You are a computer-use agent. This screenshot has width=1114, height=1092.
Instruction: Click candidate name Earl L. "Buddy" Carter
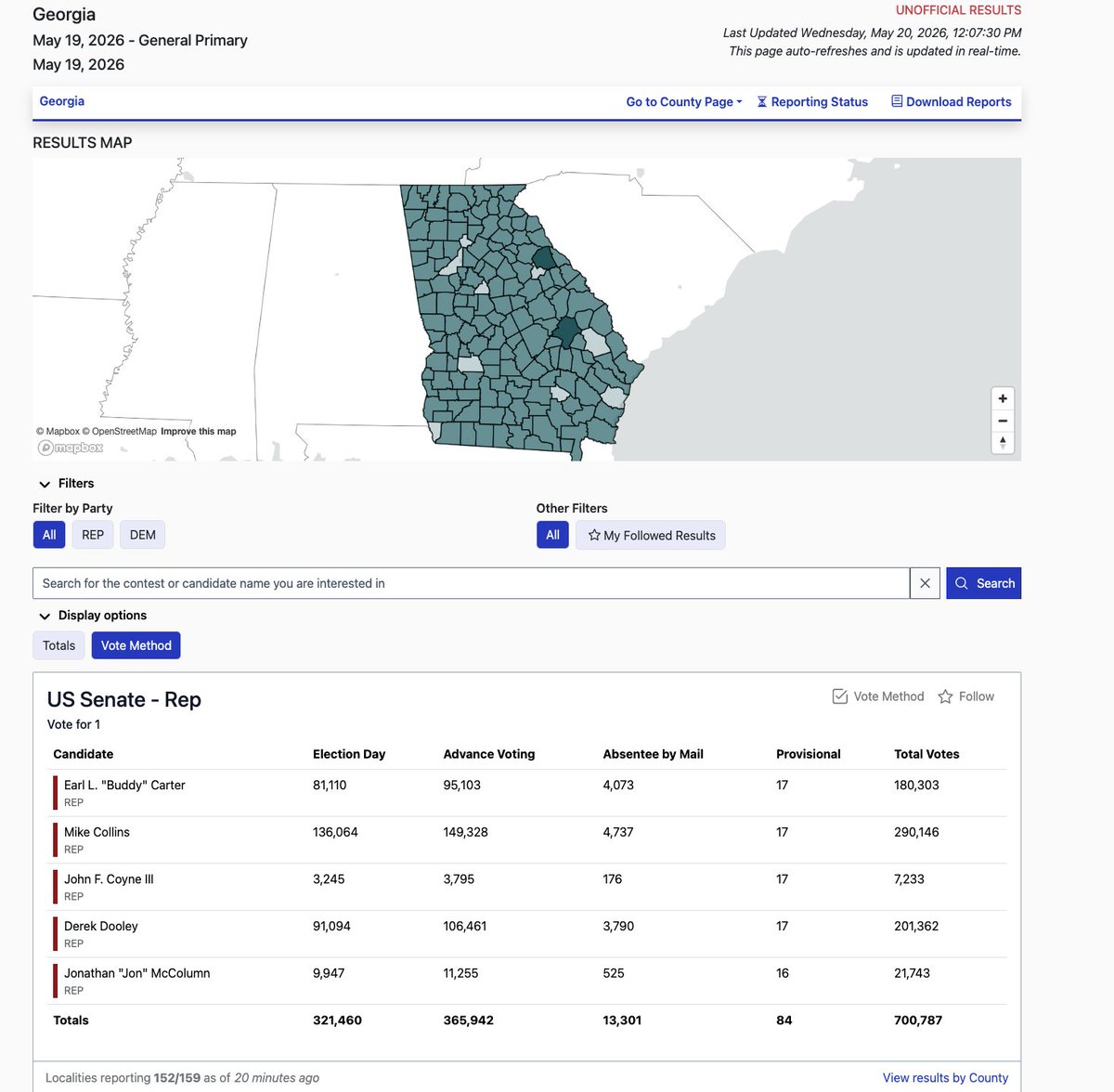coord(124,786)
